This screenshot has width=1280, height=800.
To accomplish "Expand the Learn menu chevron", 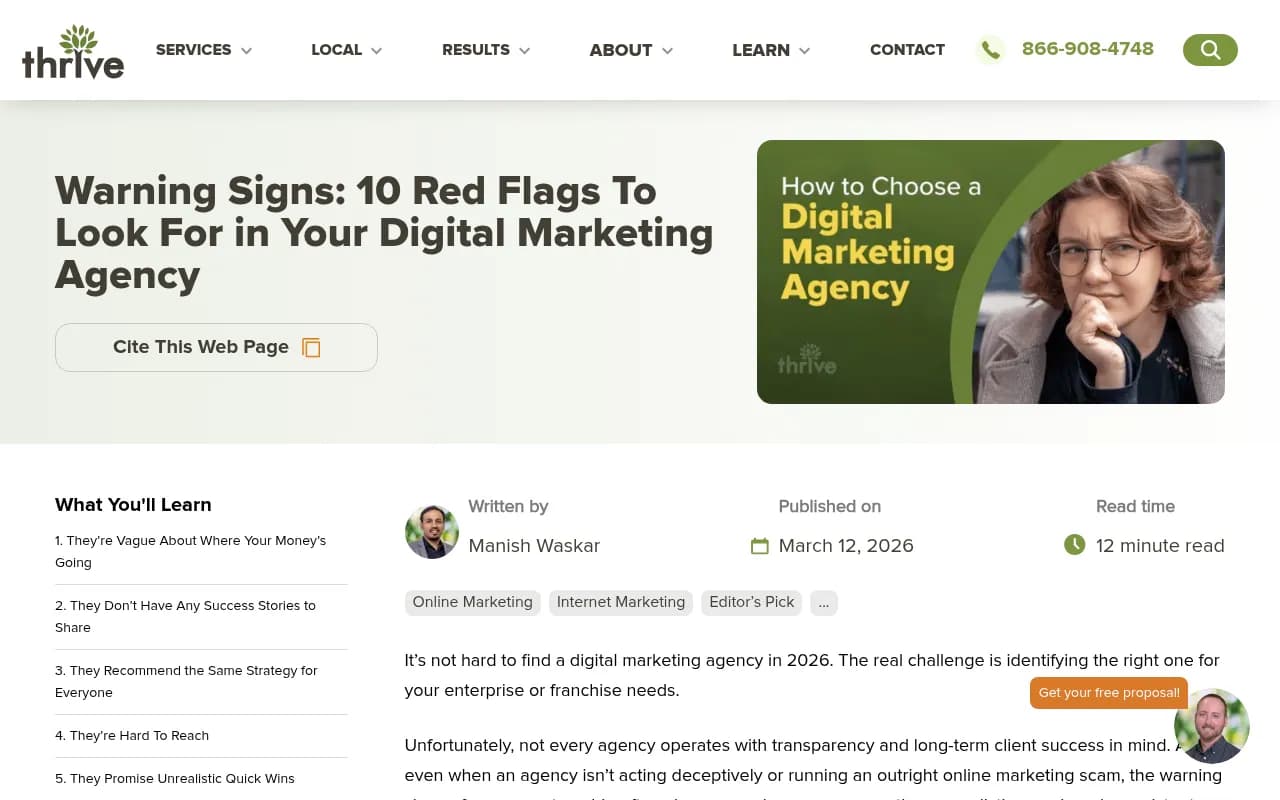I will (804, 51).
